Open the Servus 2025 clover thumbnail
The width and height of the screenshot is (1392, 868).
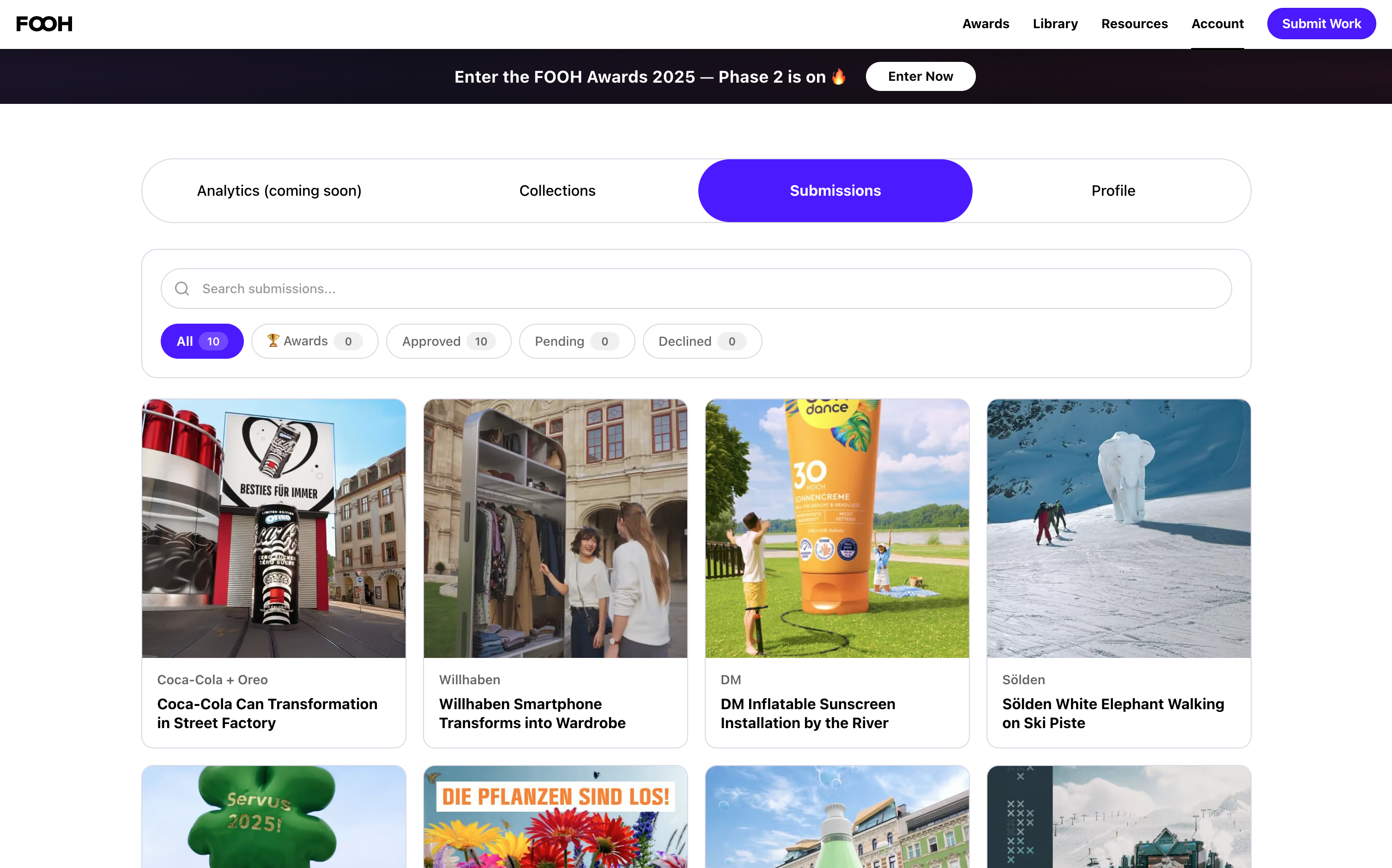pos(274,817)
